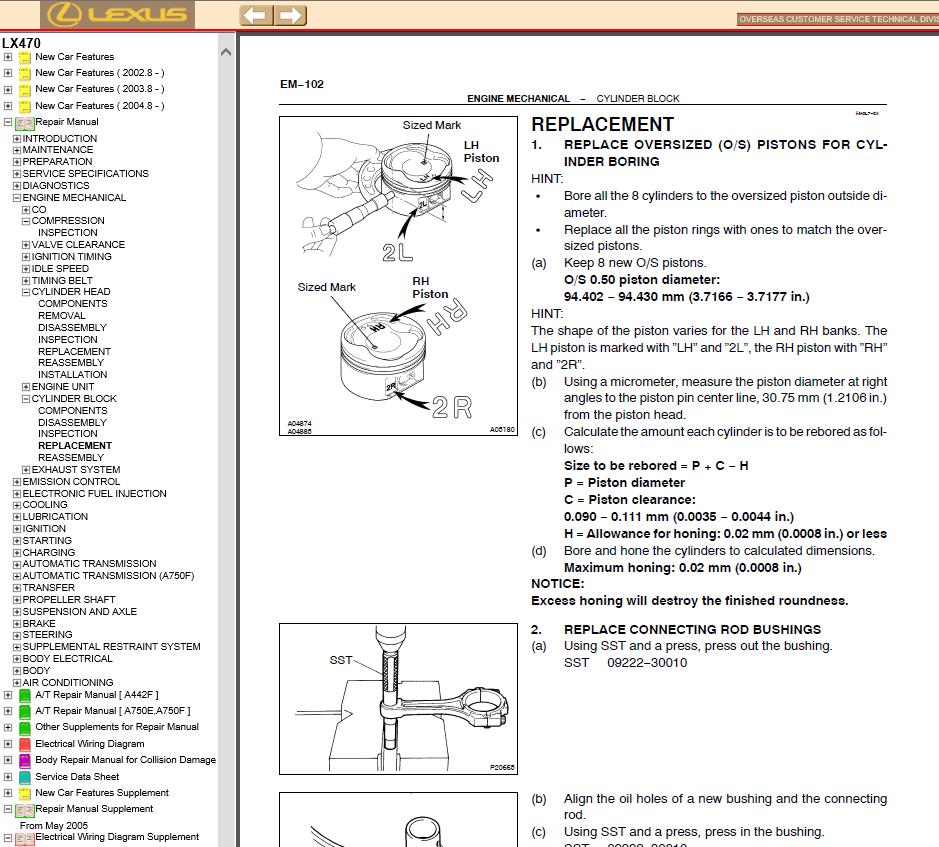Viewport: 939px width, 847px height.
Task: Open REMOVAL under CYLINDER HEAD
Action: tap(62, 316)
